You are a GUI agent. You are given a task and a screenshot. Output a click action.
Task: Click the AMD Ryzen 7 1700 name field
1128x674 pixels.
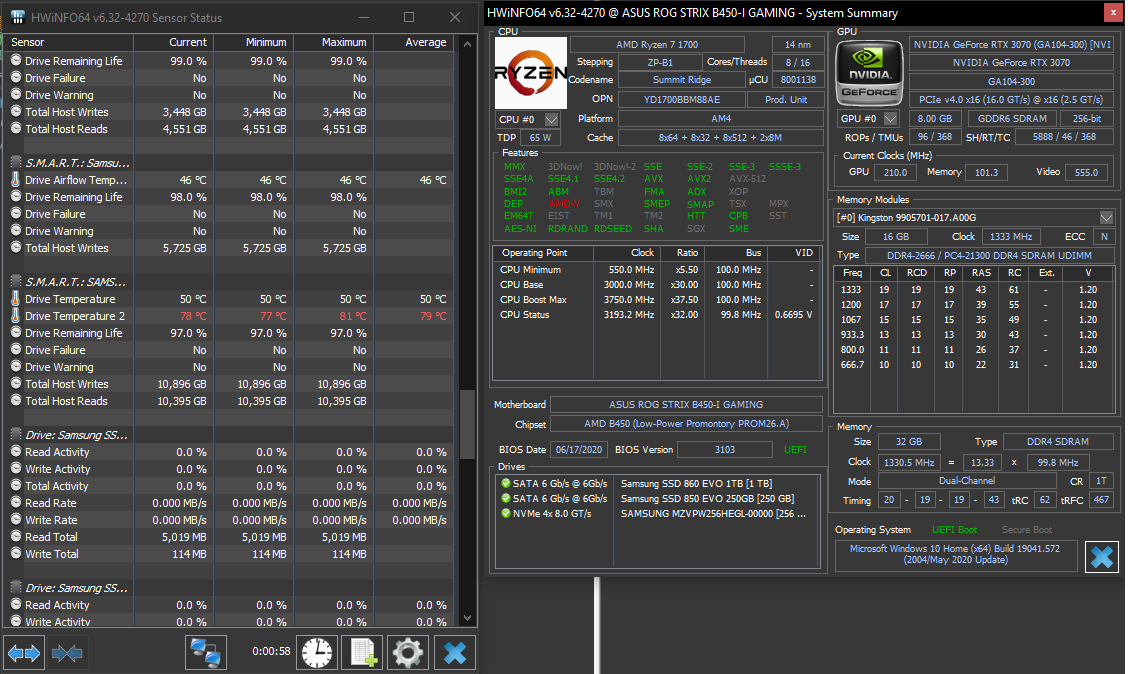657,45
